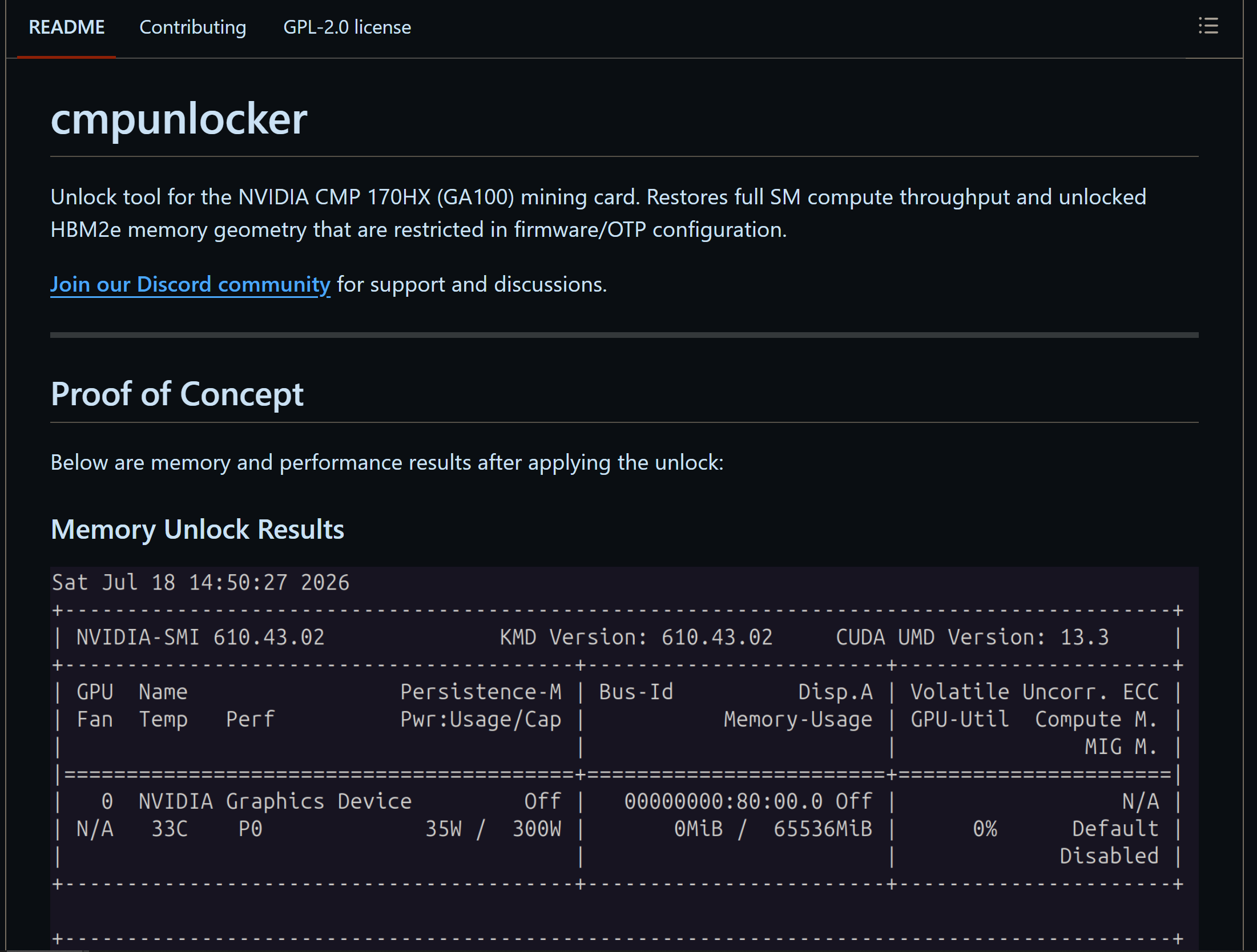
Task: Click the memory used value '0MiB'
Action: click(x=698, y=829)
